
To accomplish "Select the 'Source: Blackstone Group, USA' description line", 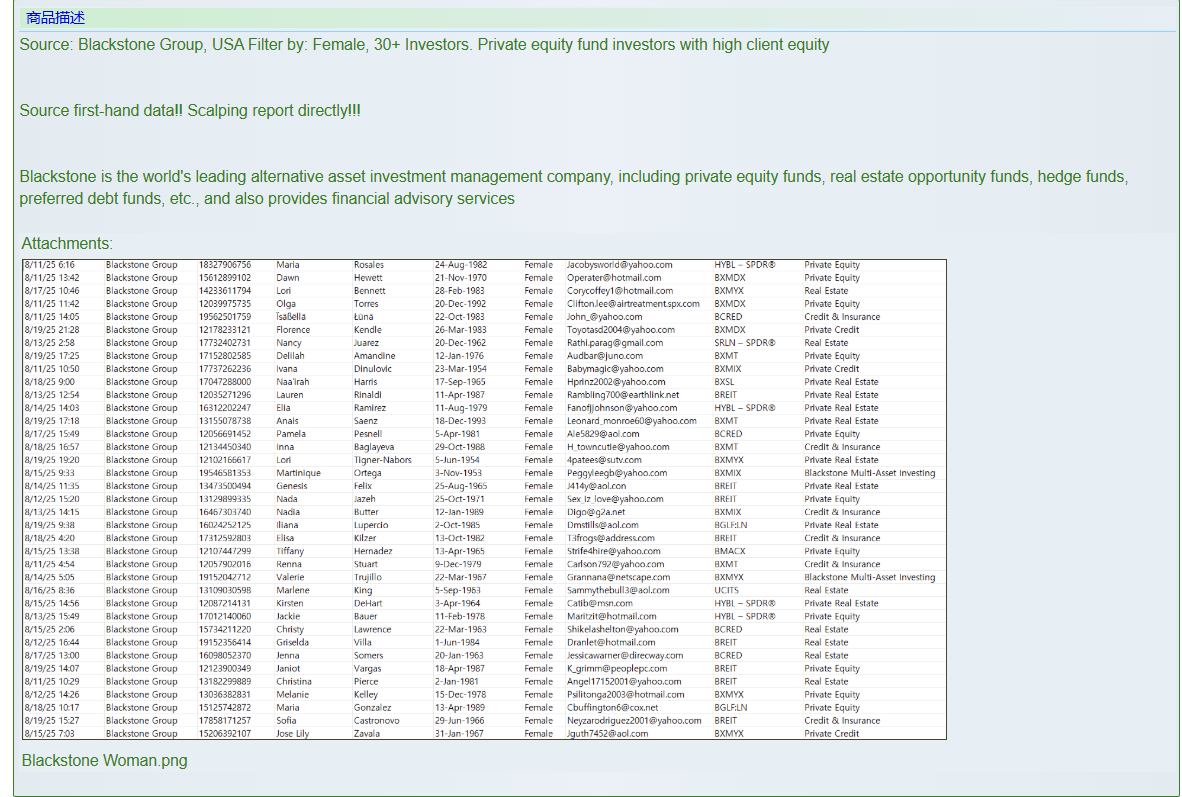I will 424,45.
